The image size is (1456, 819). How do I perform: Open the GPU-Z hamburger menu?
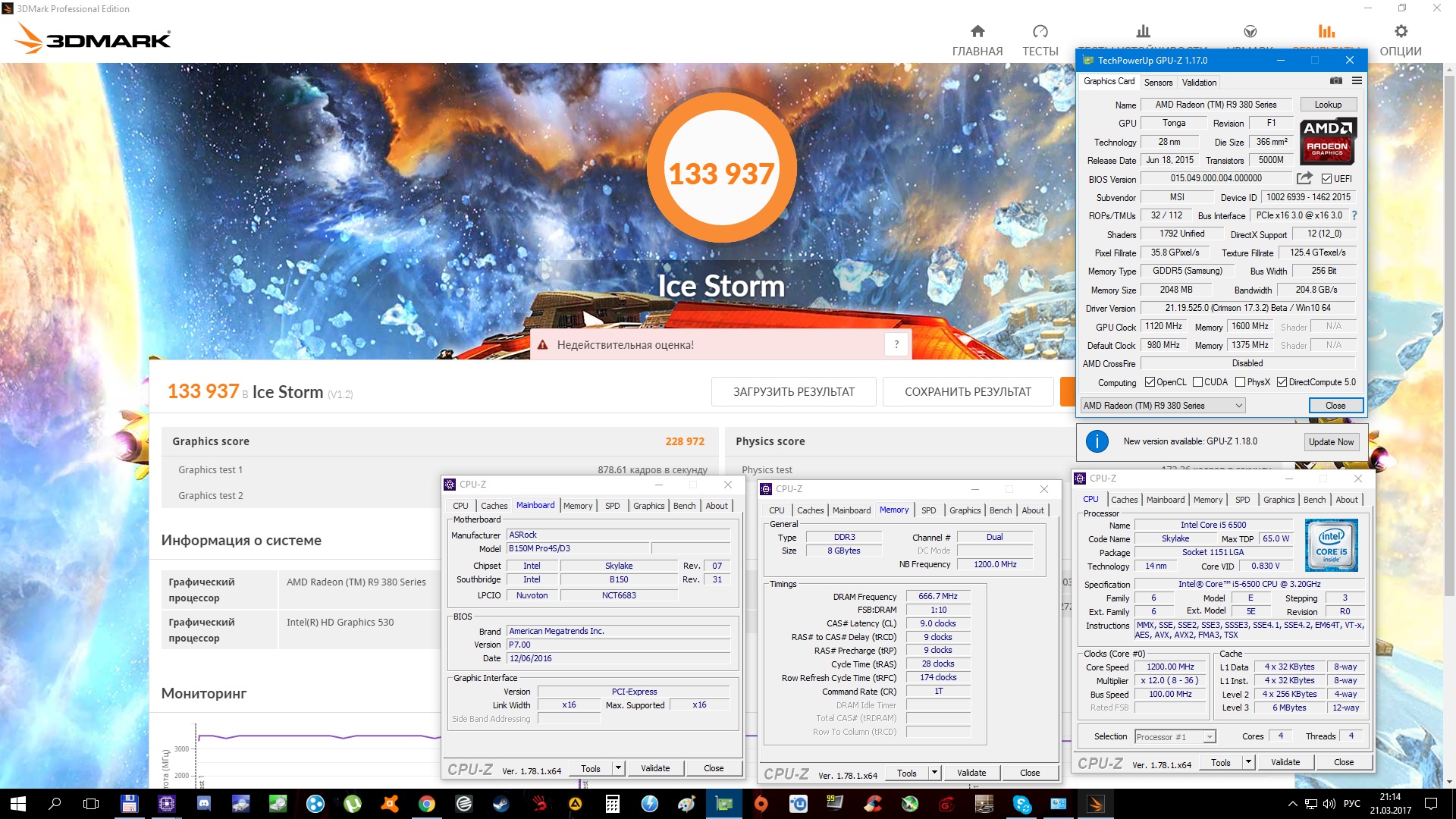pyautogui.click(x=1357, y=81)
